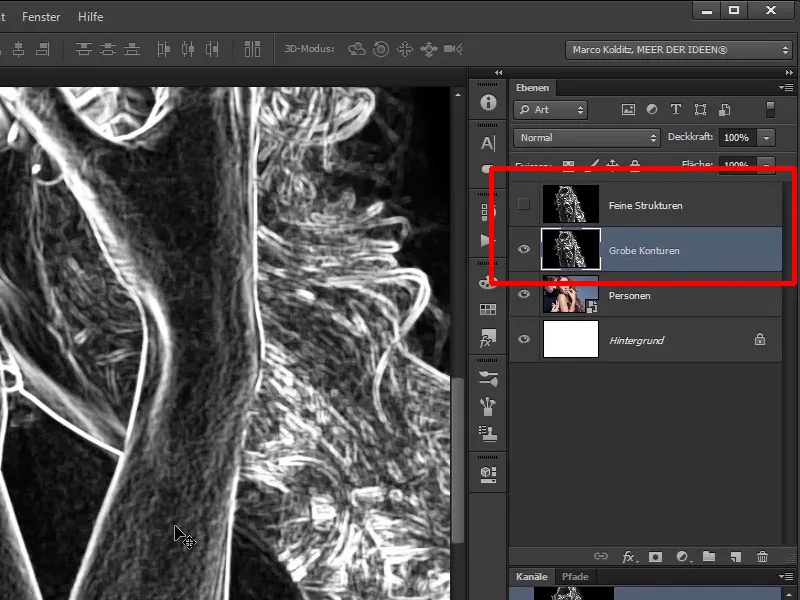
Task: Open the Swatches grid panel icon
Action: click(488, 309)
